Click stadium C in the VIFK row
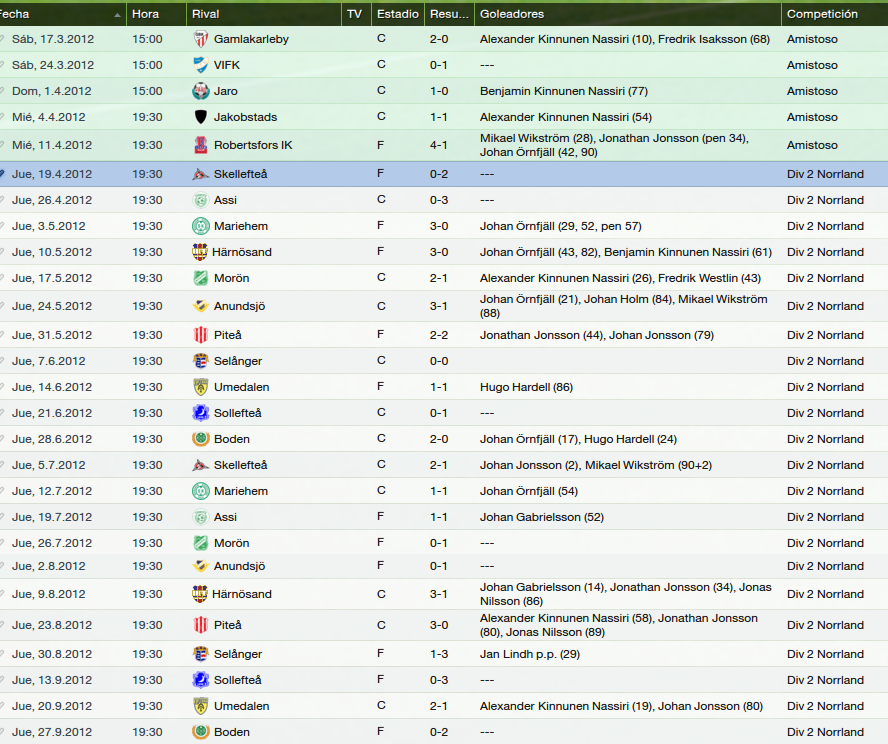 (381, 65)
